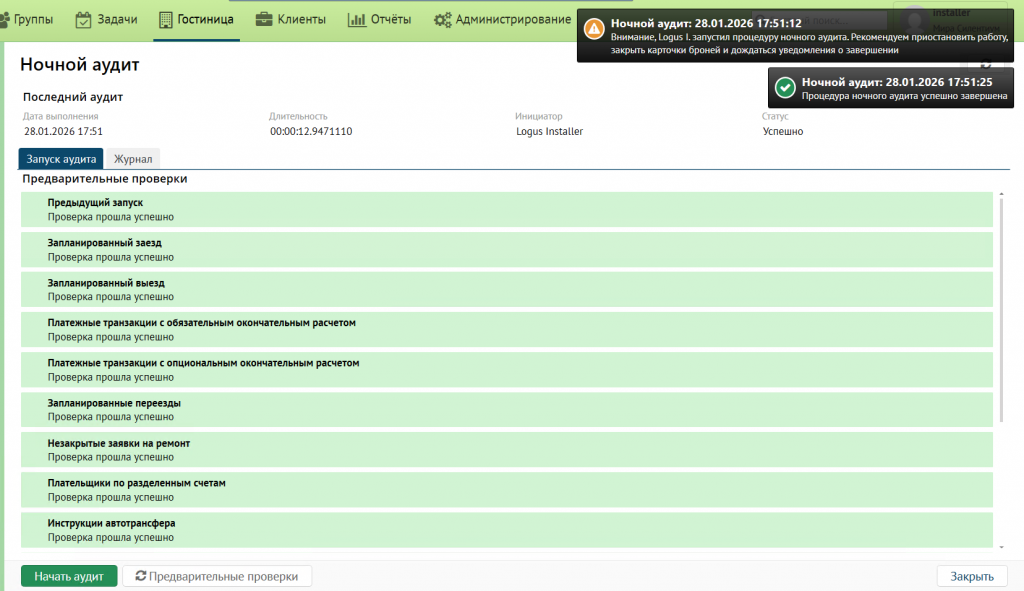Select the Запуск аудита tab
The image size is (1024, 591).
[x=62, y=159]
